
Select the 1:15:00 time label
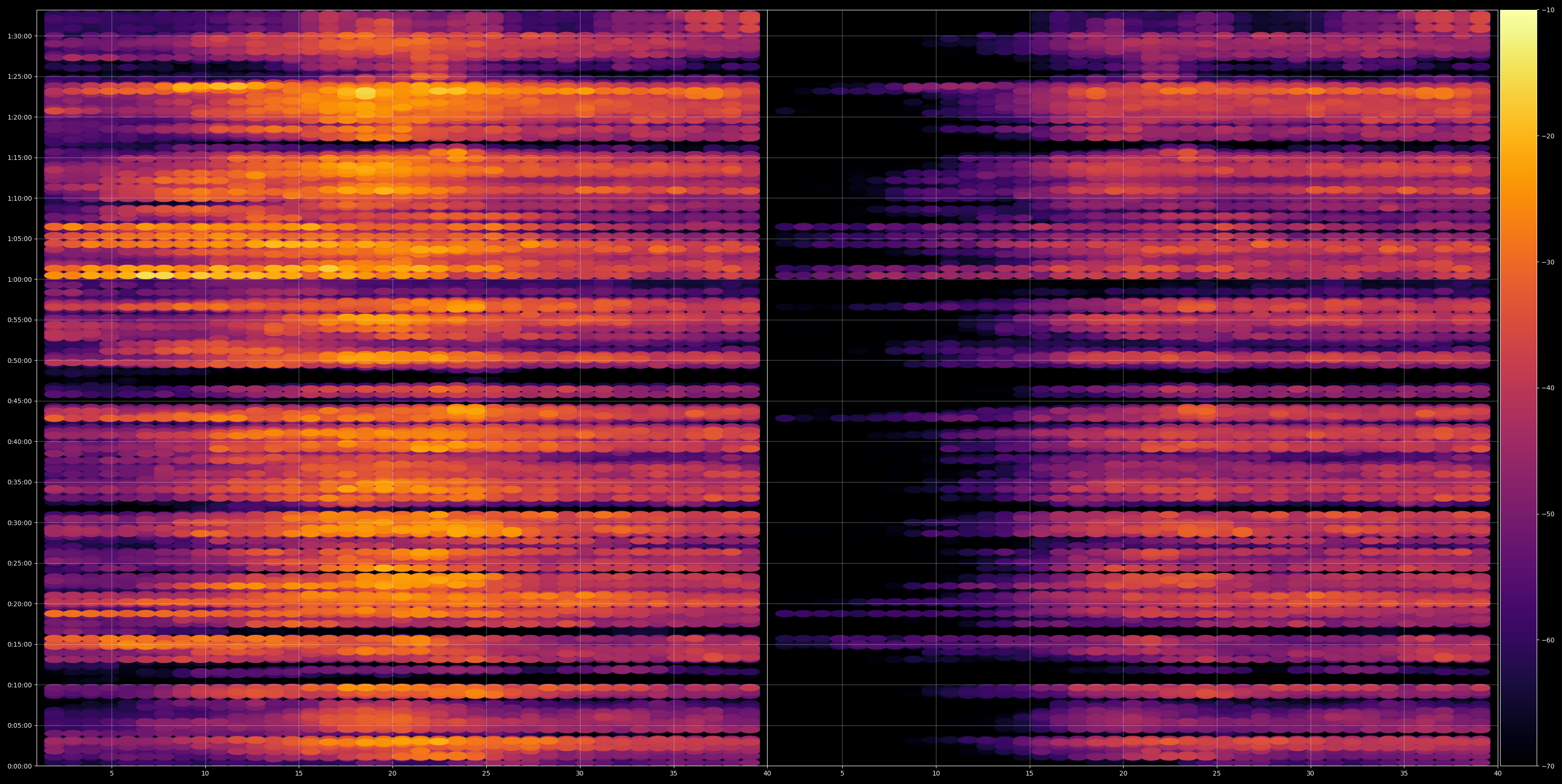pyautogui.click(x=19, y=158)
